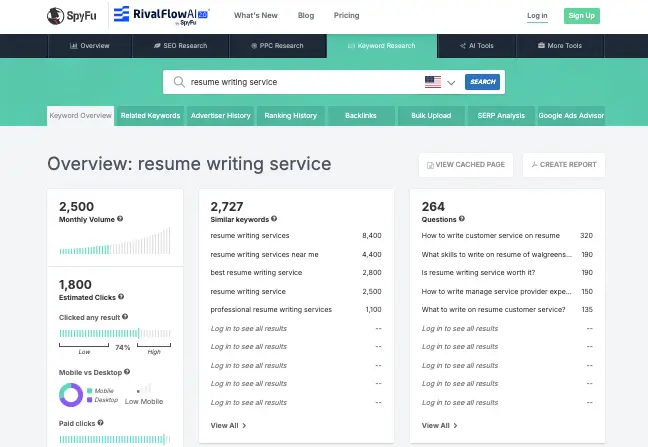
Task: Click keyword 'best resume writing service'
Action: pos(256,273)
